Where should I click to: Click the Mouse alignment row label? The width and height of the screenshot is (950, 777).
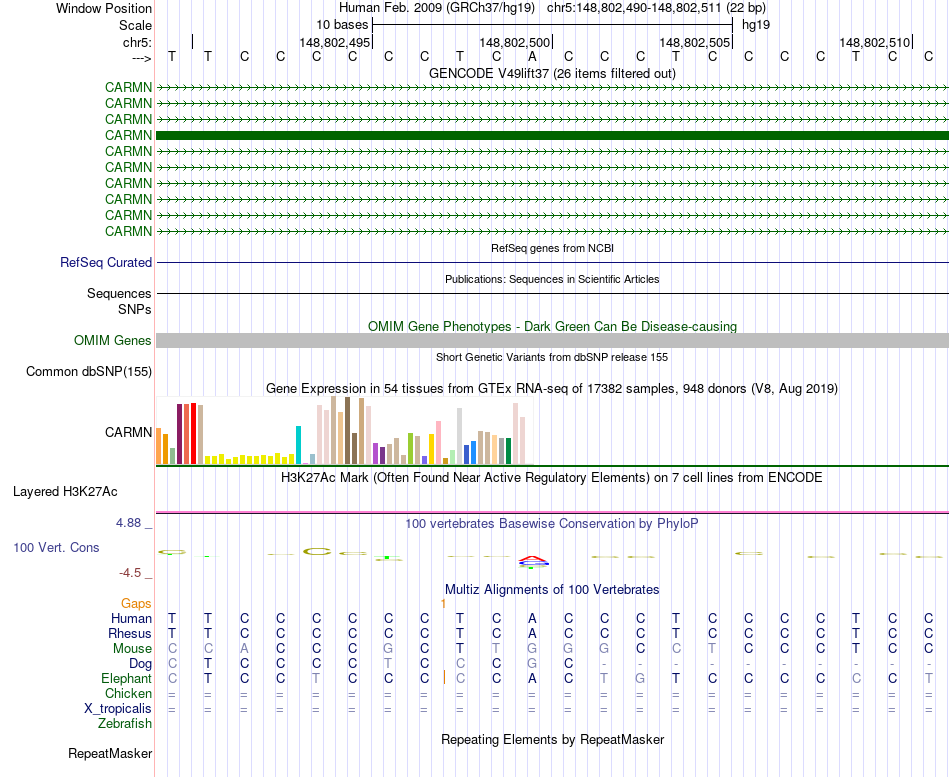point(132,649)
